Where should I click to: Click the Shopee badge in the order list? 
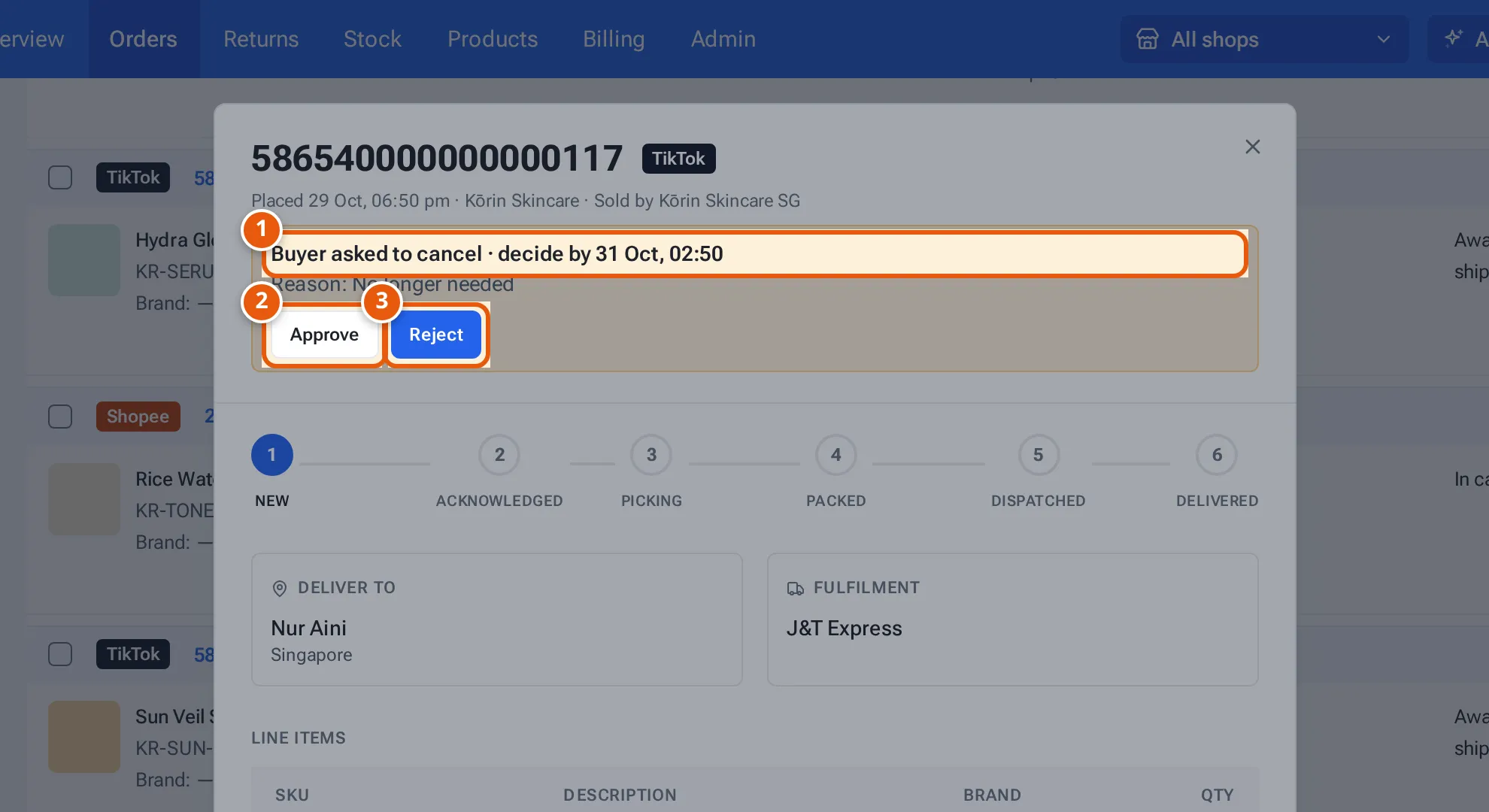(x=138, y=417)
